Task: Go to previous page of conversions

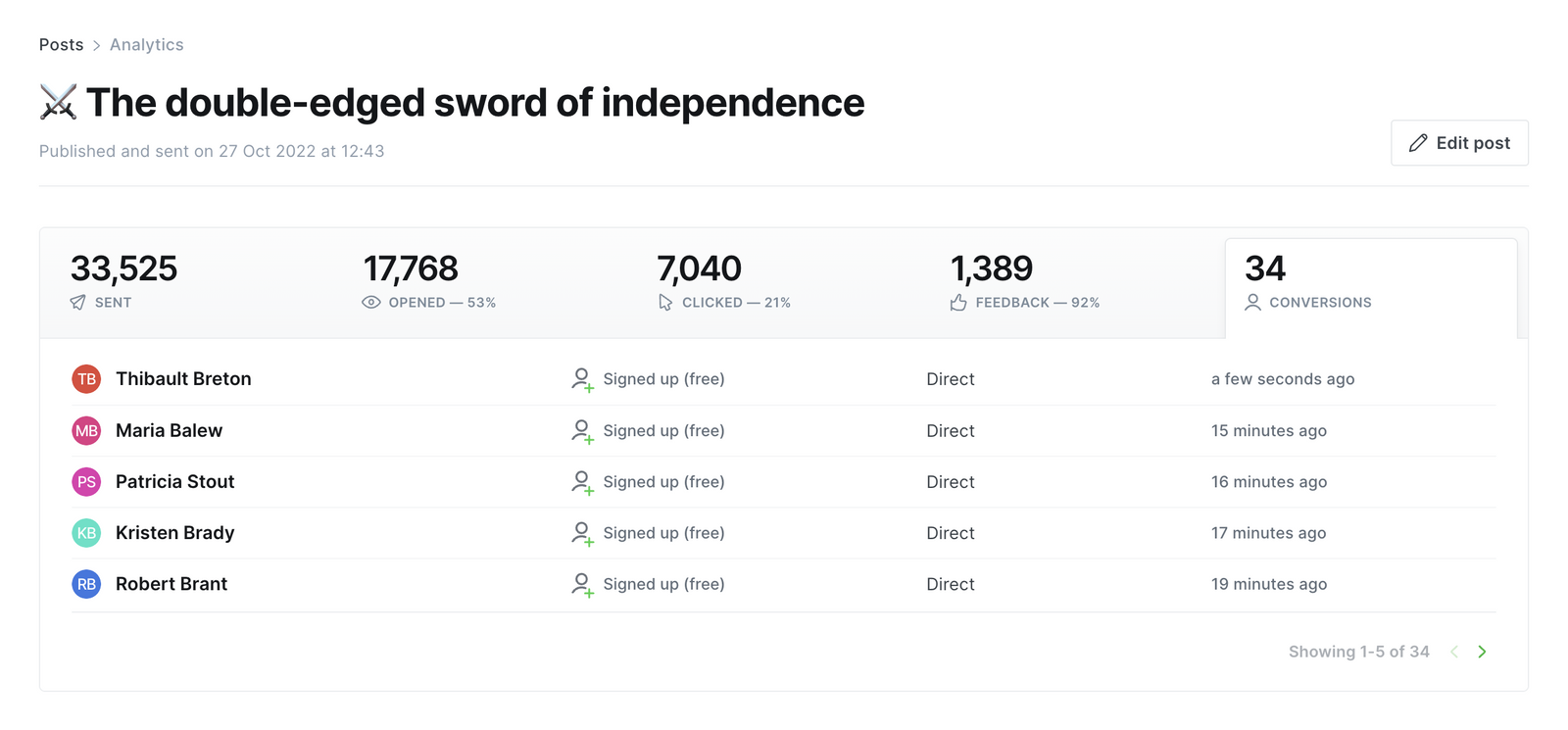Action: 1454,652
